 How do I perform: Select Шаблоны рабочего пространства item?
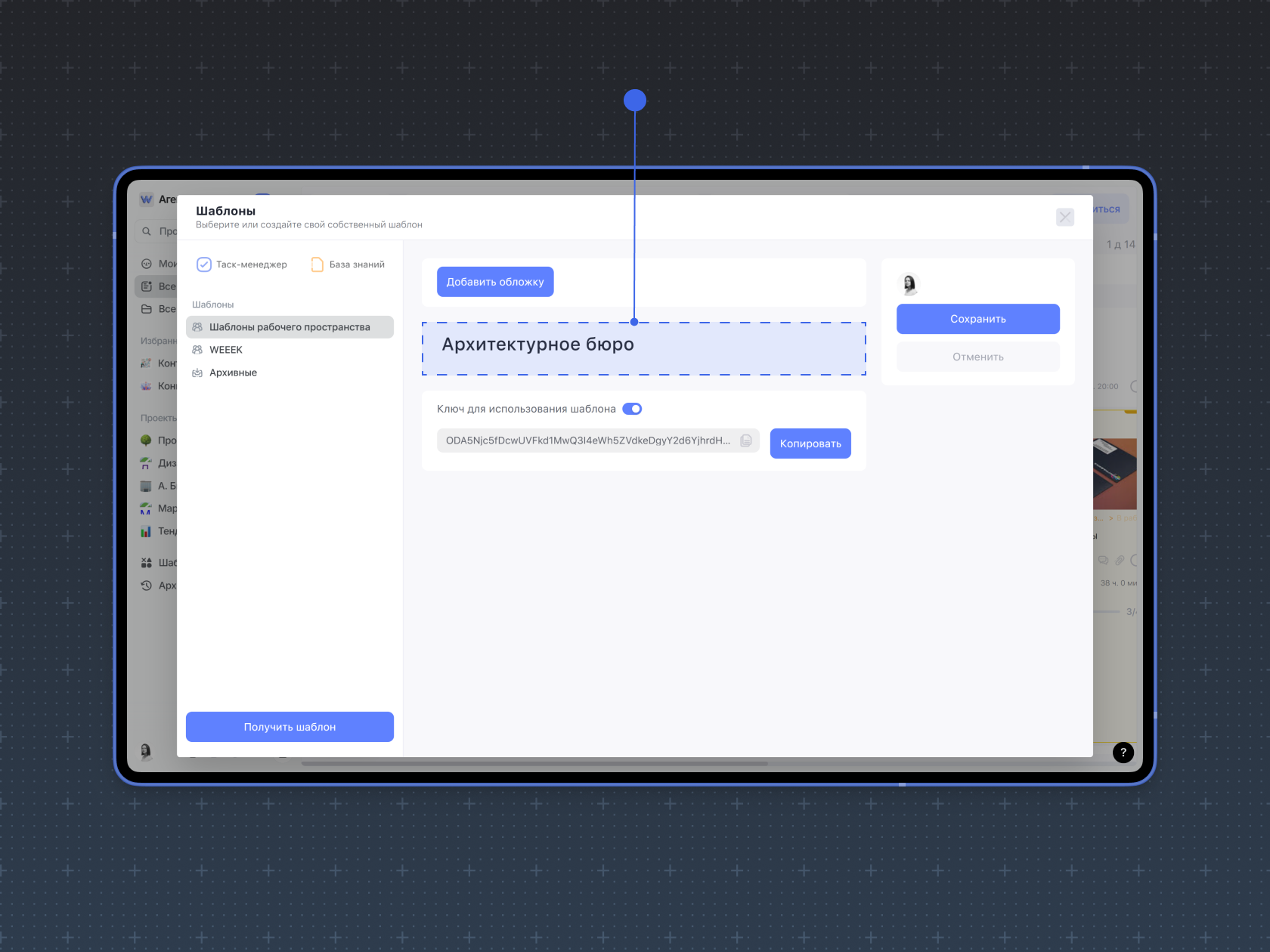(290, 327)
